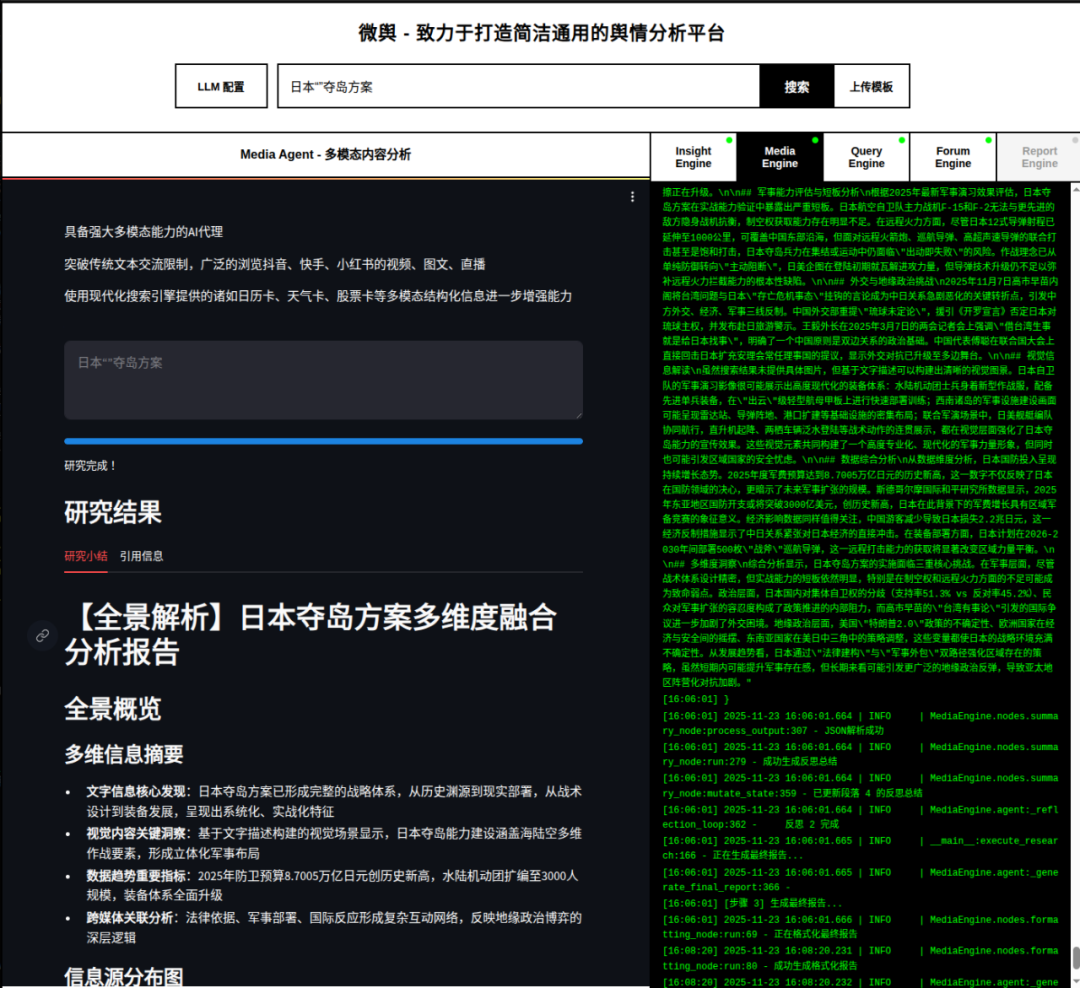Click the log panel vertical scrollbar thumb
This screenshot has height=988, width=1080.
1075,958
